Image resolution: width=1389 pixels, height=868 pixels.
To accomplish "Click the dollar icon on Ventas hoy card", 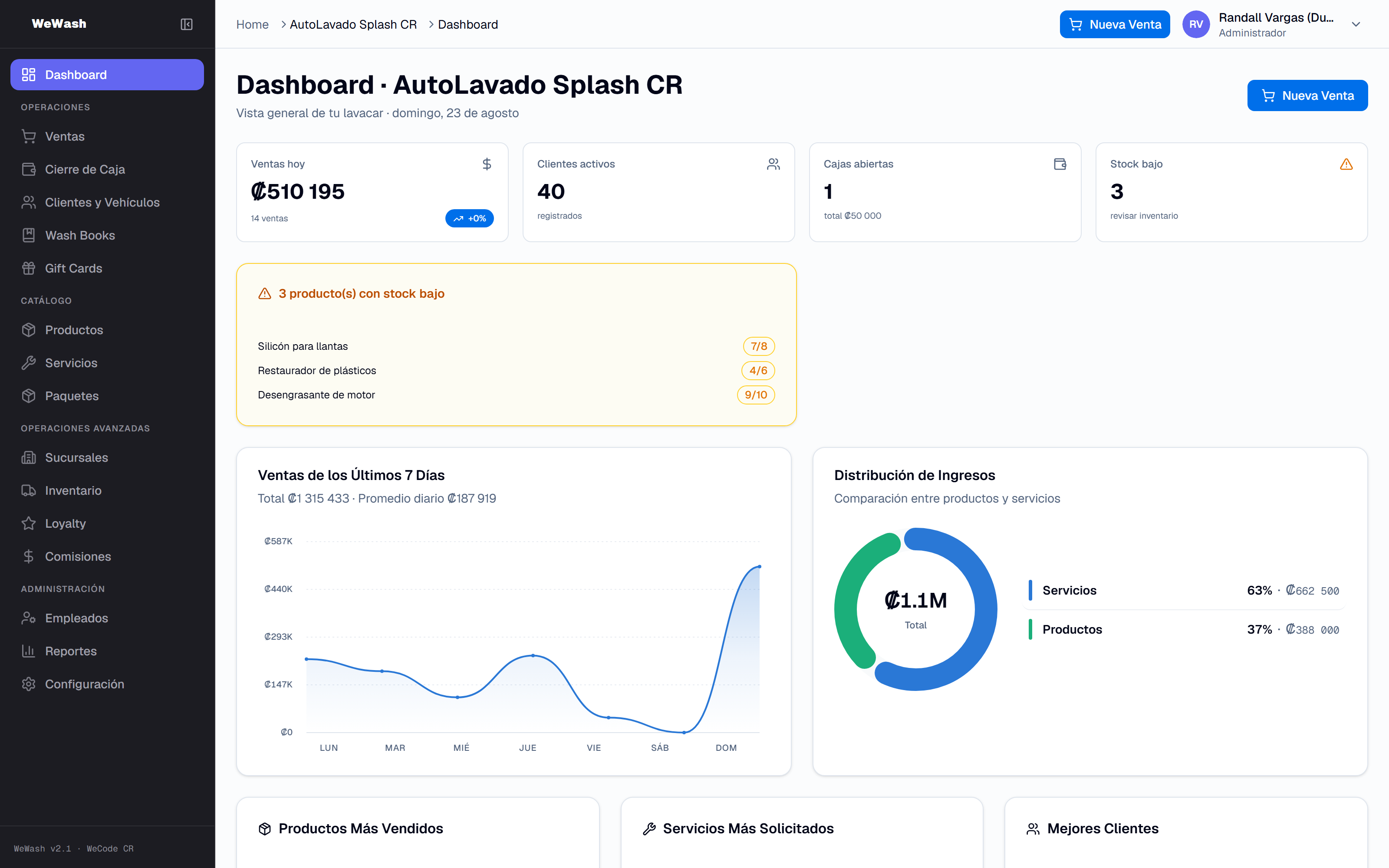I will (x=487, y=164).
